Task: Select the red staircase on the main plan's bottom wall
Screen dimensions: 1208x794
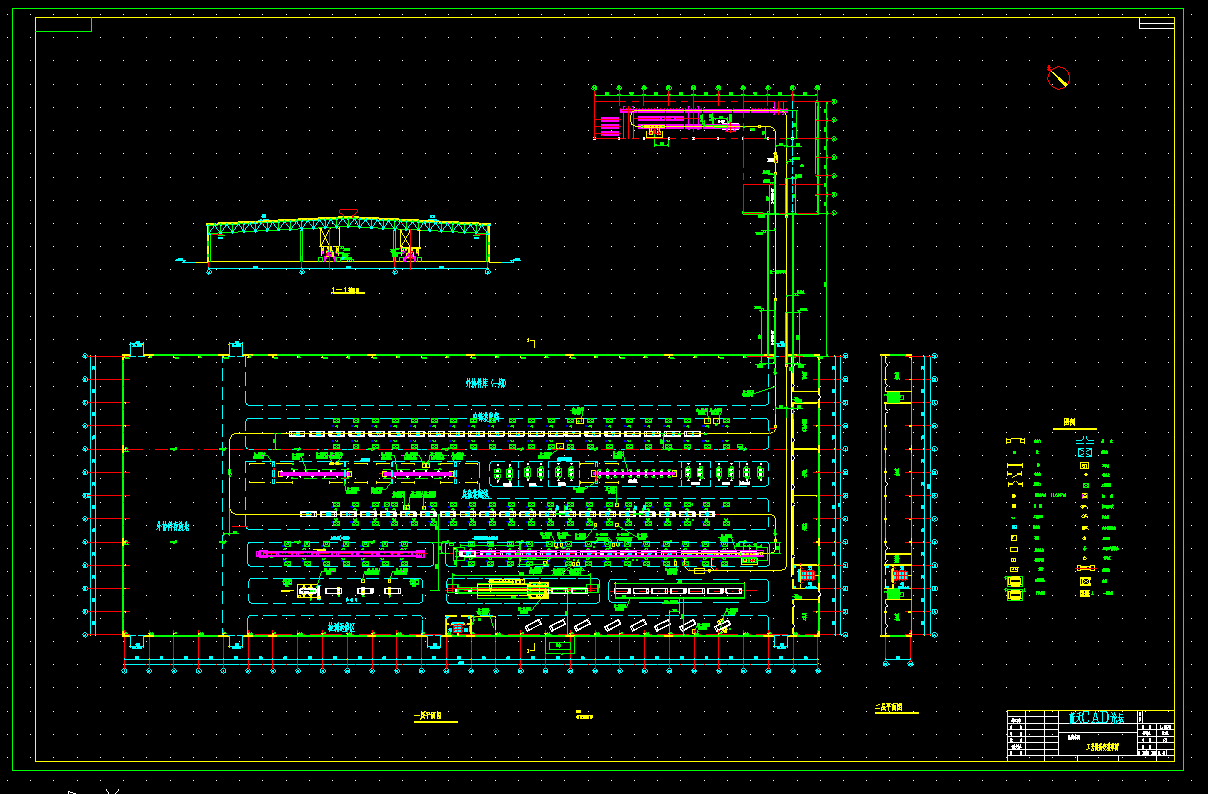Action: pos(458,627)
